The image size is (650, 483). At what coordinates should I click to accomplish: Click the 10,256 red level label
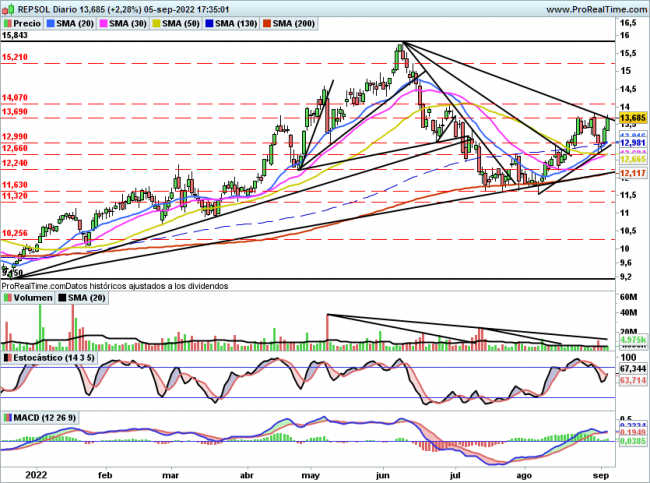(x=15, y=233)
